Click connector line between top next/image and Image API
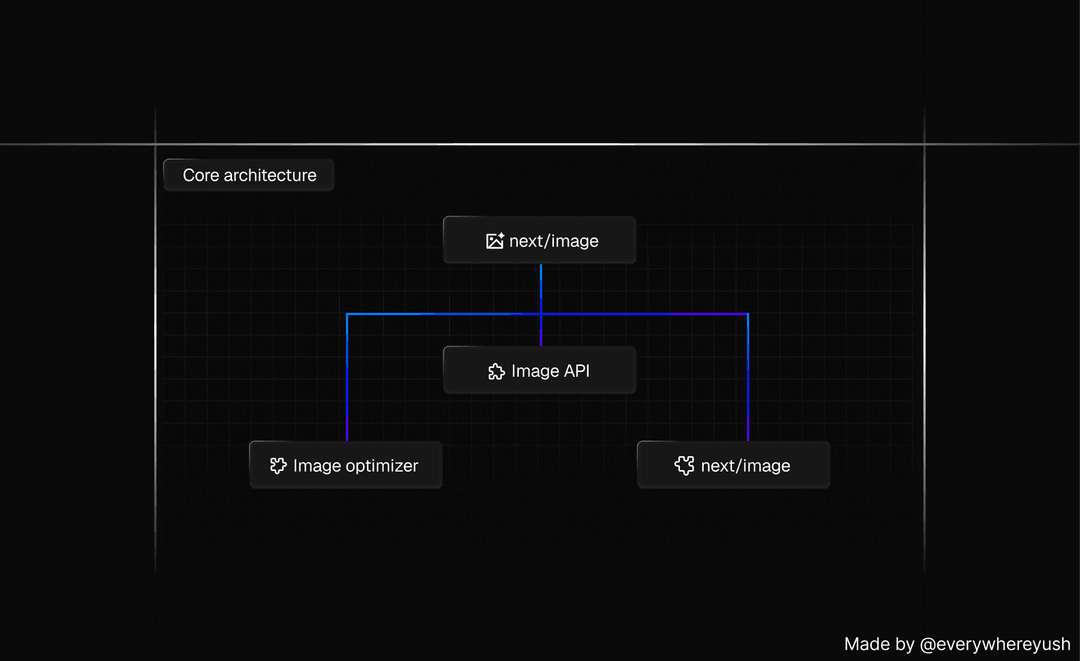Screen dimensions: 1080x661 (541, 290)
